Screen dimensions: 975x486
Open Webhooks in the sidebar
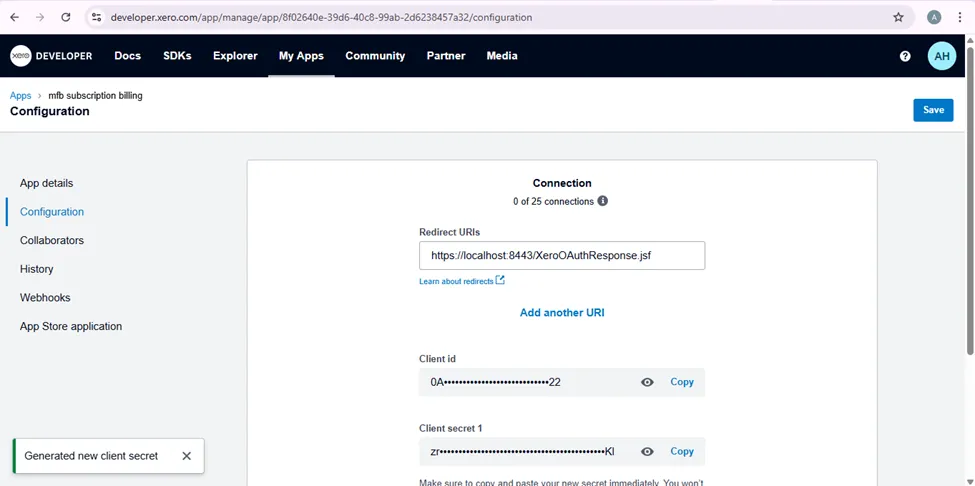[45, 298]
